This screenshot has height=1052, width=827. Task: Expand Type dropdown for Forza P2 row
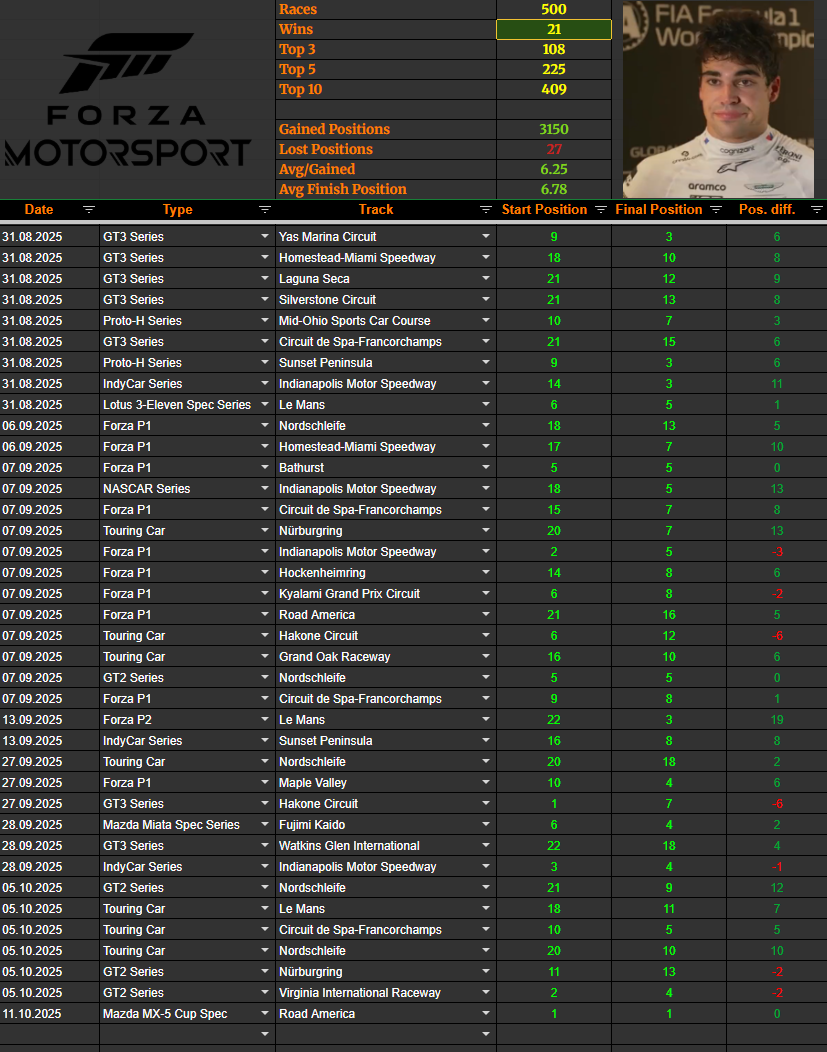[x=265, y=719]
